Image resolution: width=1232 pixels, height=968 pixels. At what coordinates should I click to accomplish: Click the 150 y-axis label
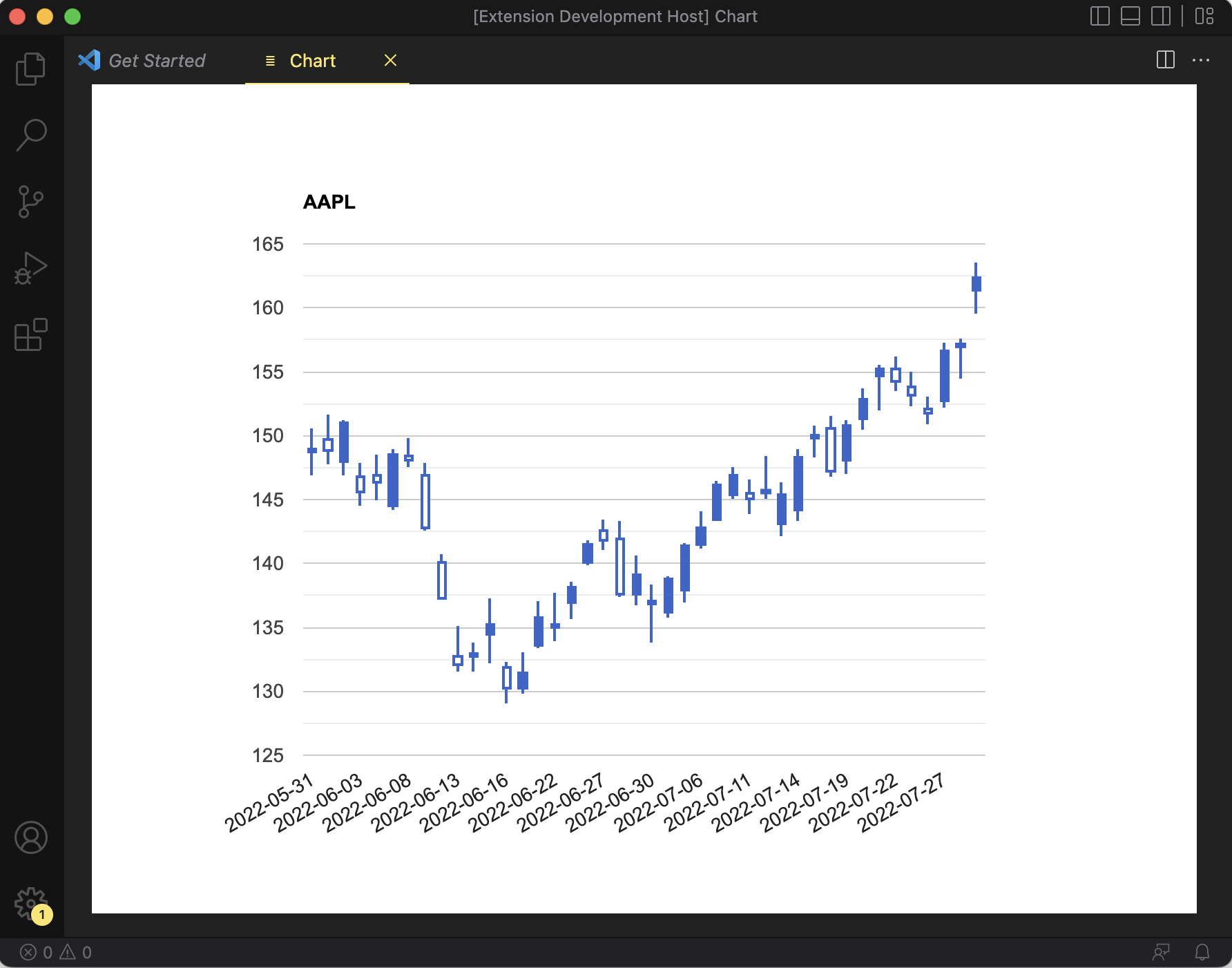268,435
